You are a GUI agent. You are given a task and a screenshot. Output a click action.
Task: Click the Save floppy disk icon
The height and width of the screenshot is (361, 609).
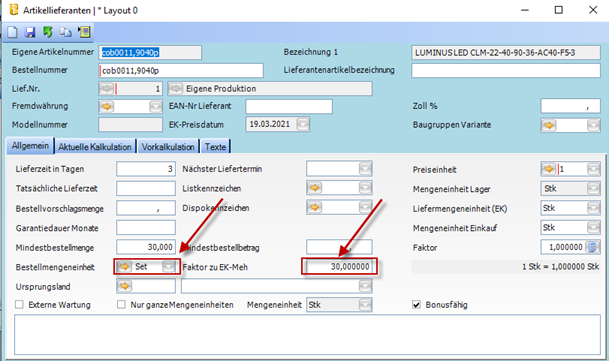30,32
